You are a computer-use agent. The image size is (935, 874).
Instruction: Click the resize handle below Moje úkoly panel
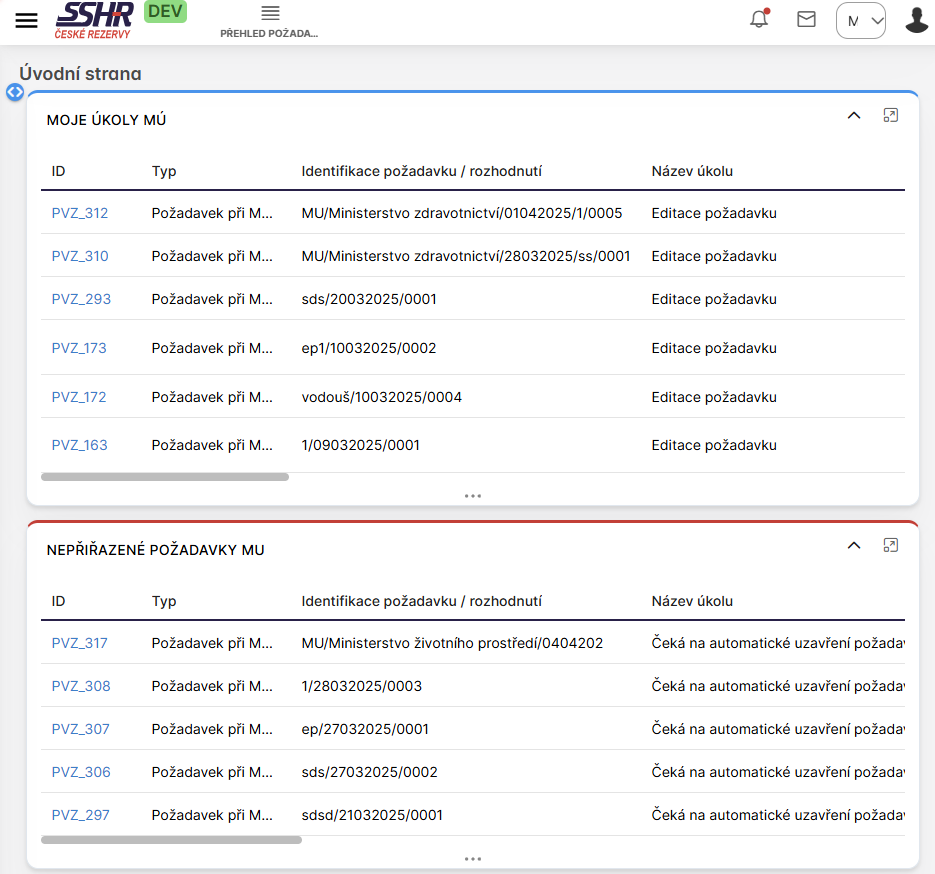pos(473,495)
